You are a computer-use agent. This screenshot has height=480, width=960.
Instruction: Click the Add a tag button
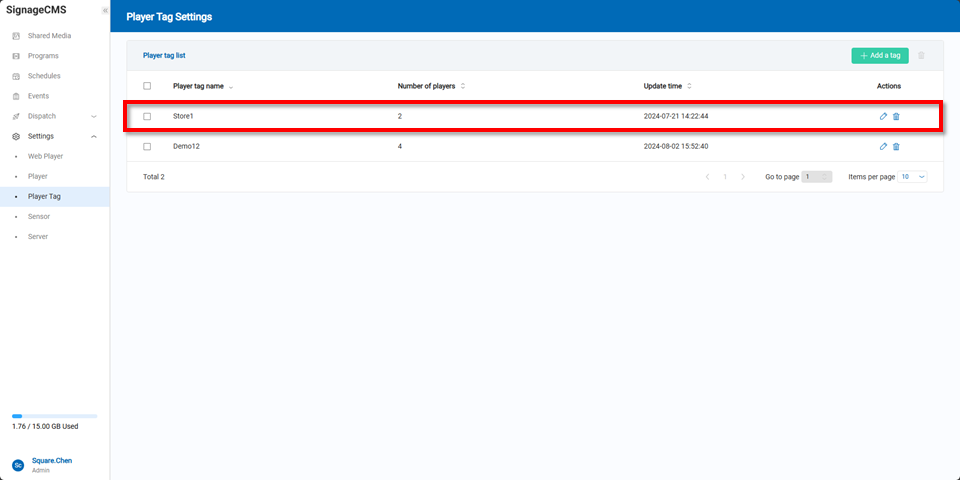880,56
